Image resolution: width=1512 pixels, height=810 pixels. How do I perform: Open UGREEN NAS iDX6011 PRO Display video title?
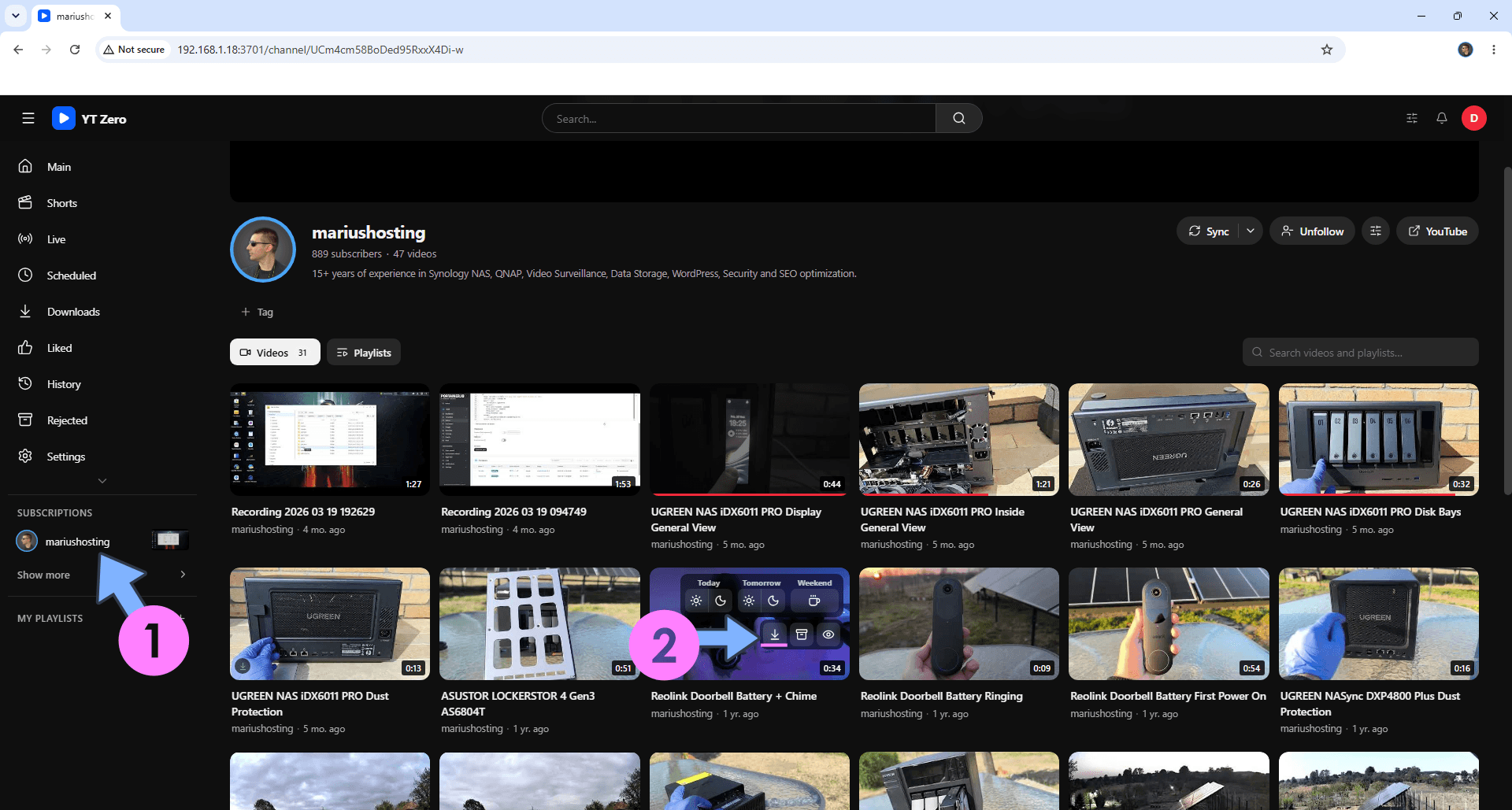(736, 520)
